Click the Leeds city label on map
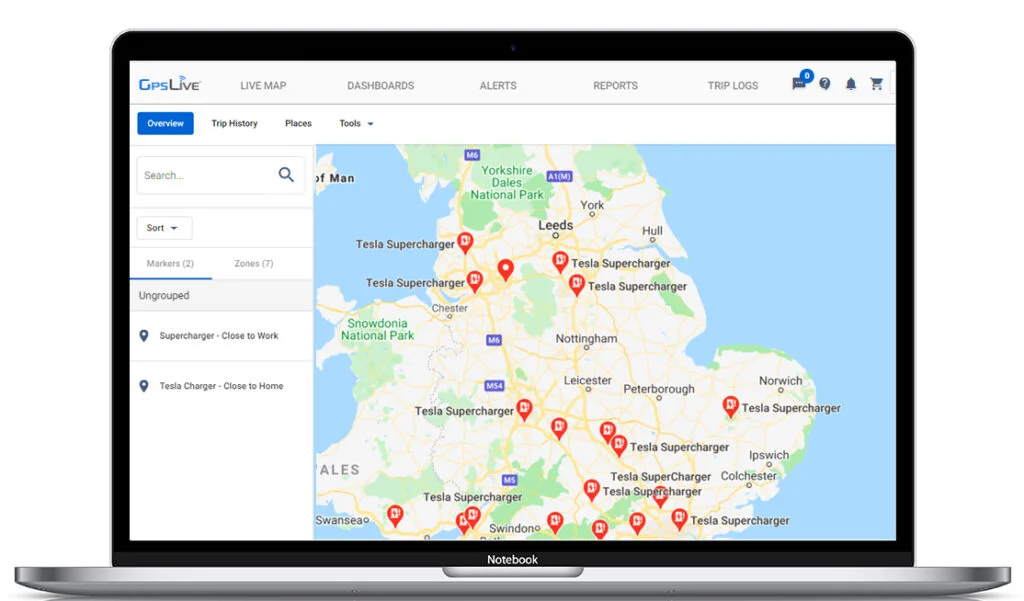This screenshot has width=1024, height=601. 556,225
